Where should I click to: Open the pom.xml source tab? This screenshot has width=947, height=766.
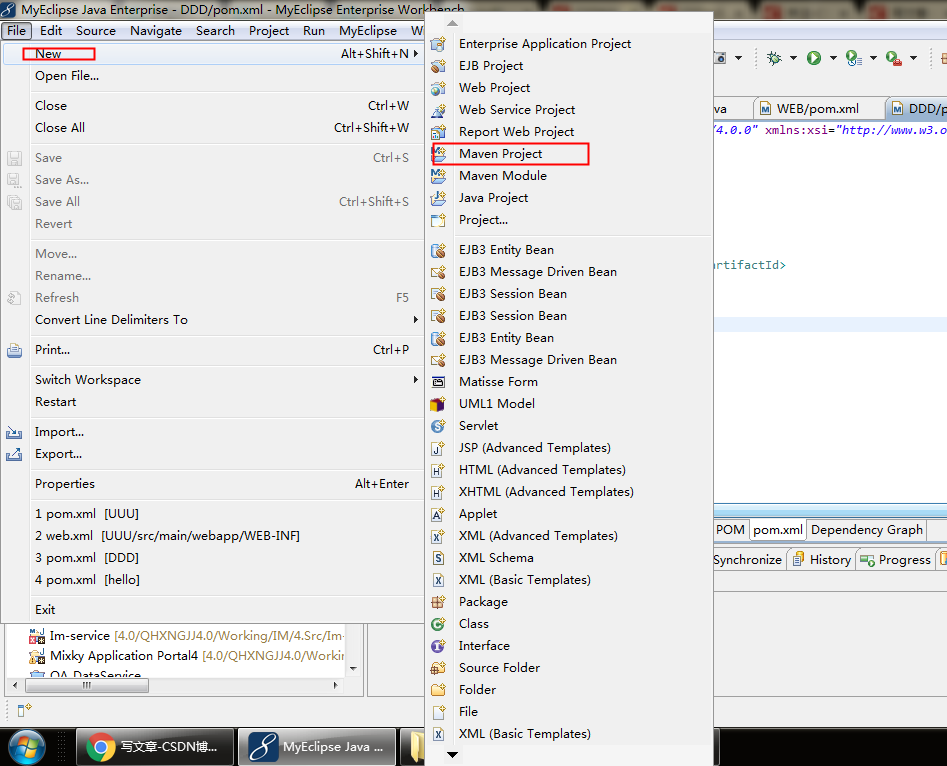[777, 530]
